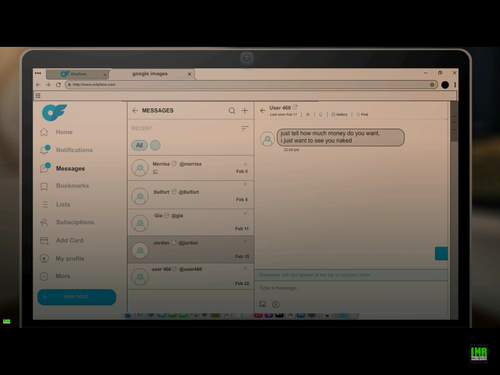500x375 pixels.
Task: Click the bell icon in chat header
Action: (320, 115)
